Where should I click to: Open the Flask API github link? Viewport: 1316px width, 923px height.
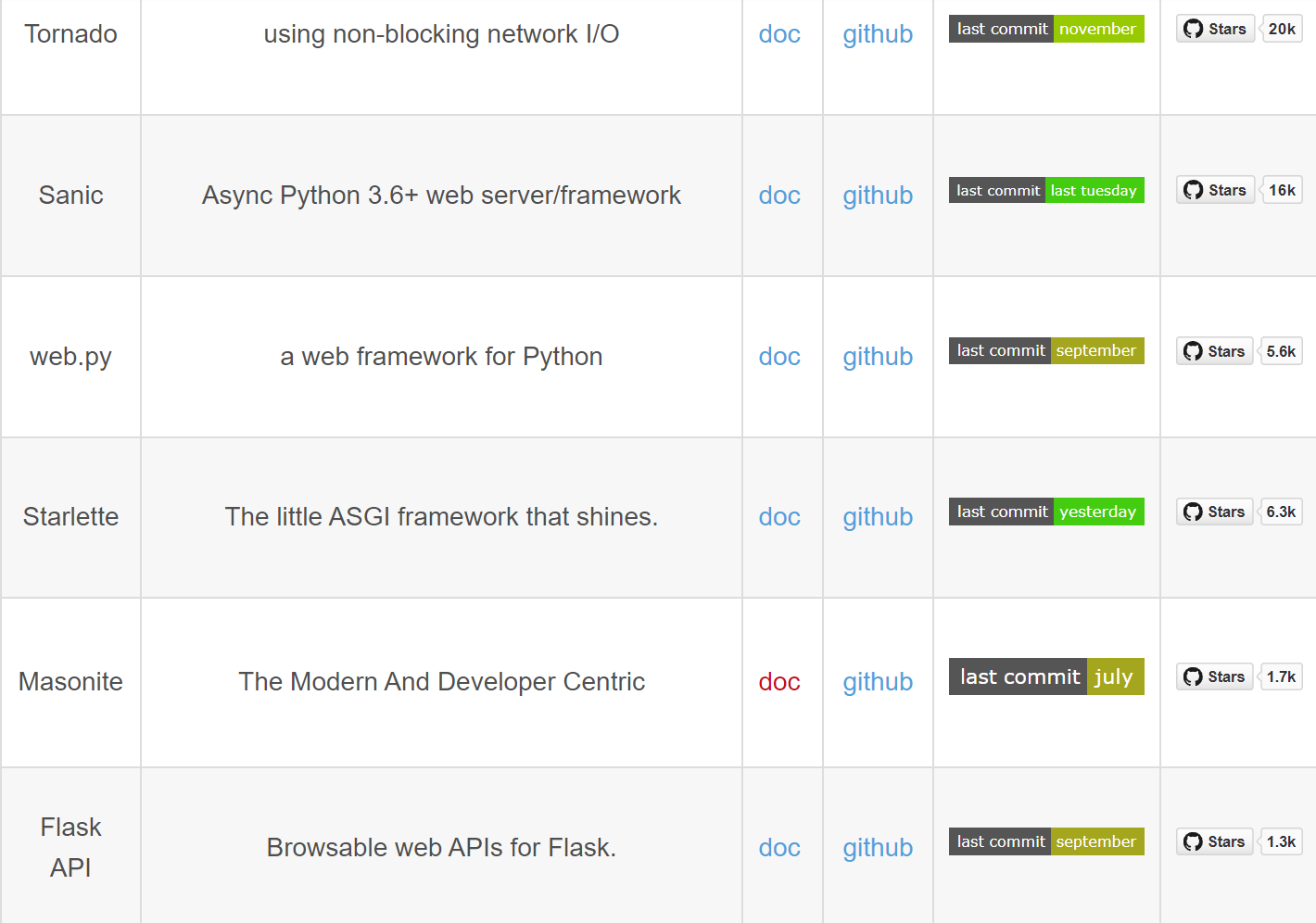coord(878,848)
